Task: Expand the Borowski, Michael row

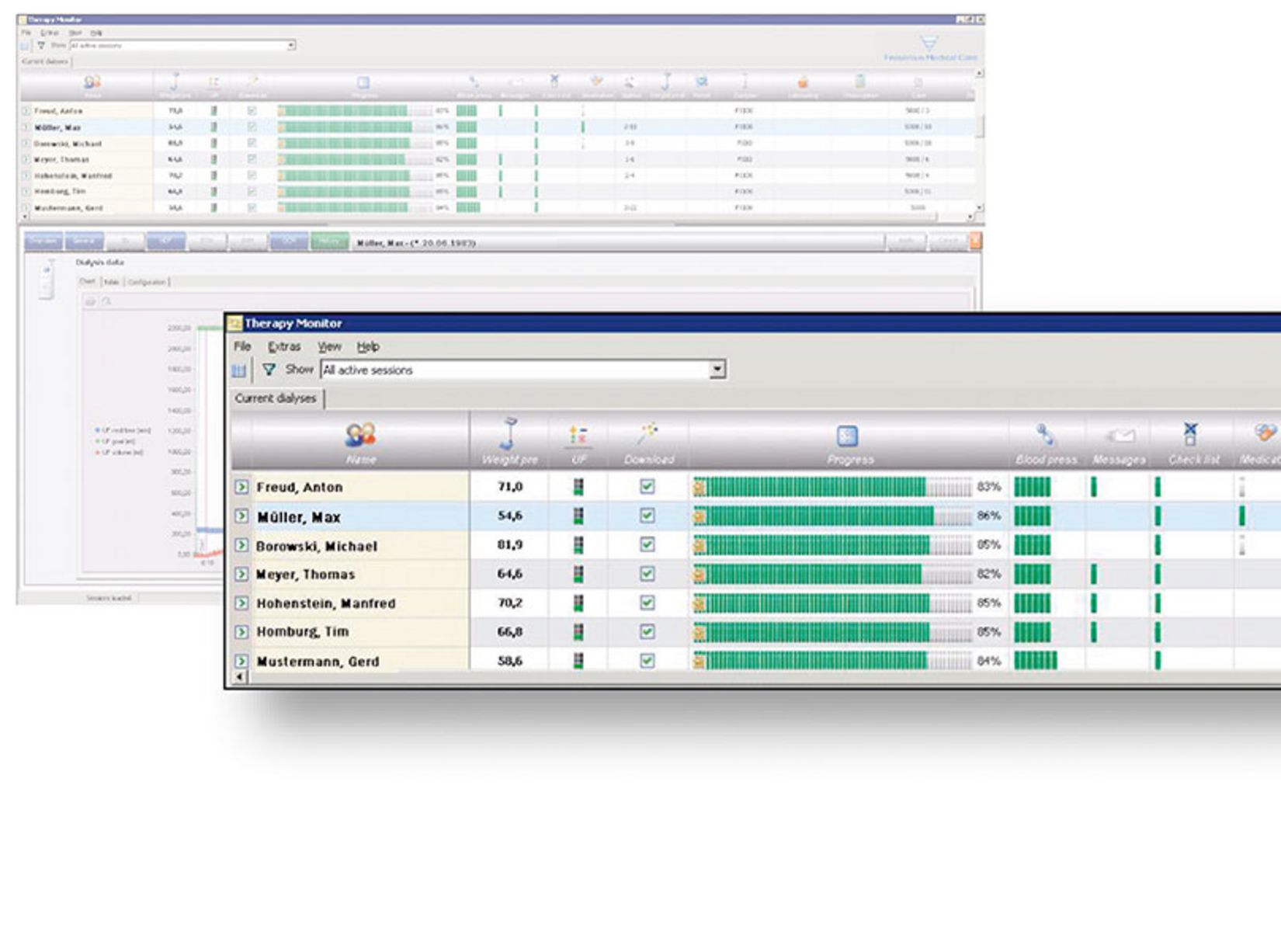Action: point(241,546)
